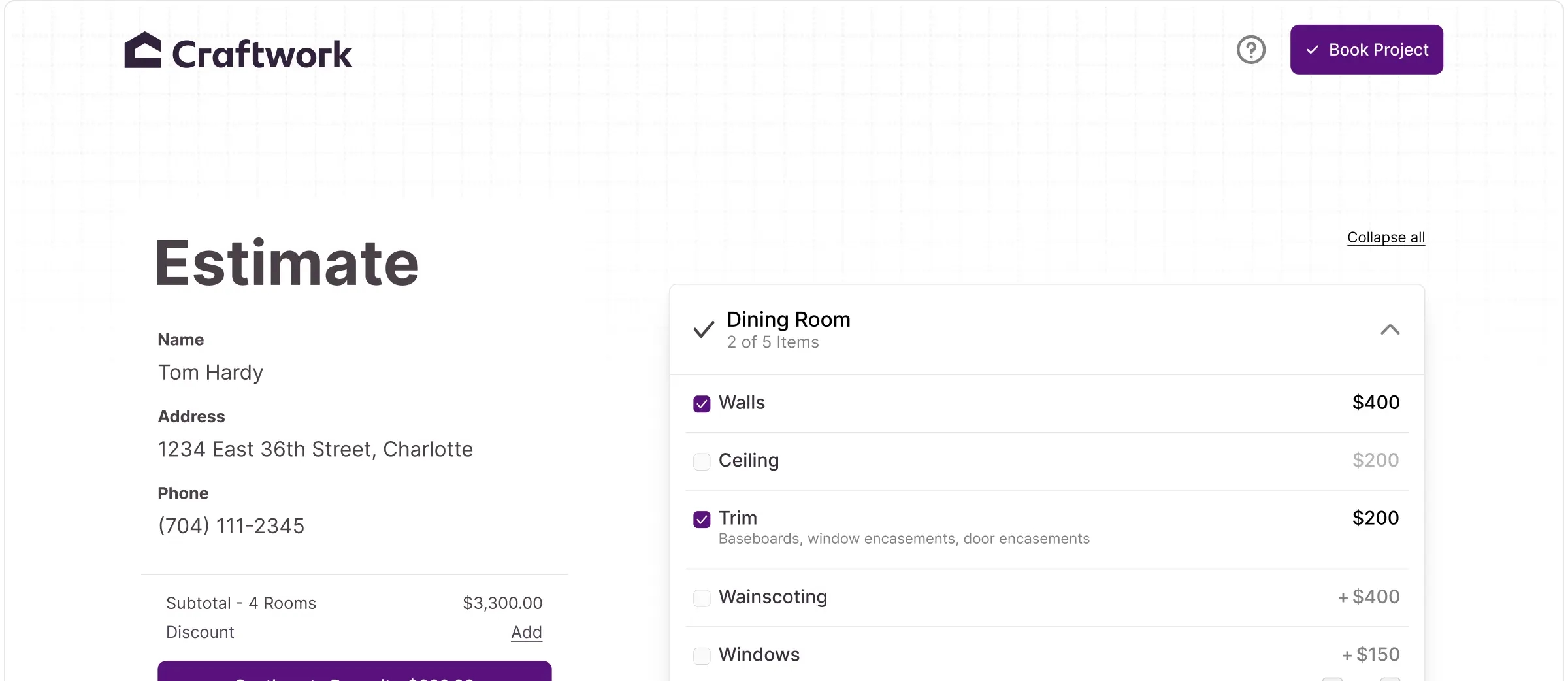
Task: Enable the Ceiling checkbox
Action: tap(702, 461)
